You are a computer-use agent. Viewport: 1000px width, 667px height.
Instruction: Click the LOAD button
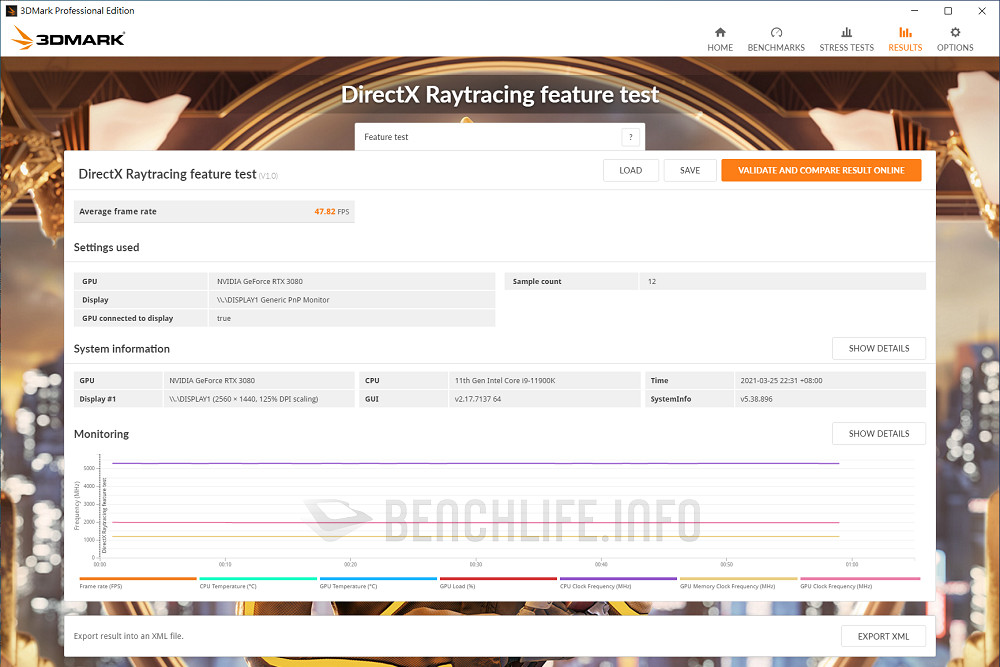coord(630,170)
